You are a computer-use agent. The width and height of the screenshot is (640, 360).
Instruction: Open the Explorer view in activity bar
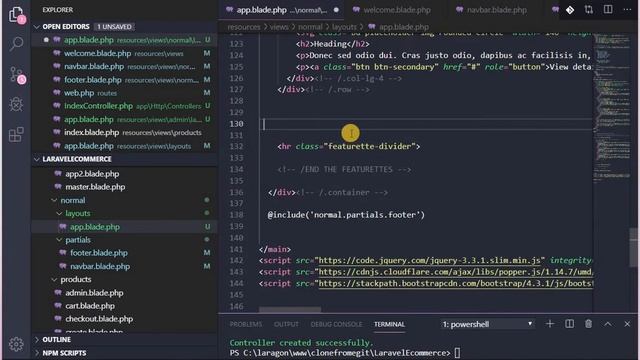(16, 15)
